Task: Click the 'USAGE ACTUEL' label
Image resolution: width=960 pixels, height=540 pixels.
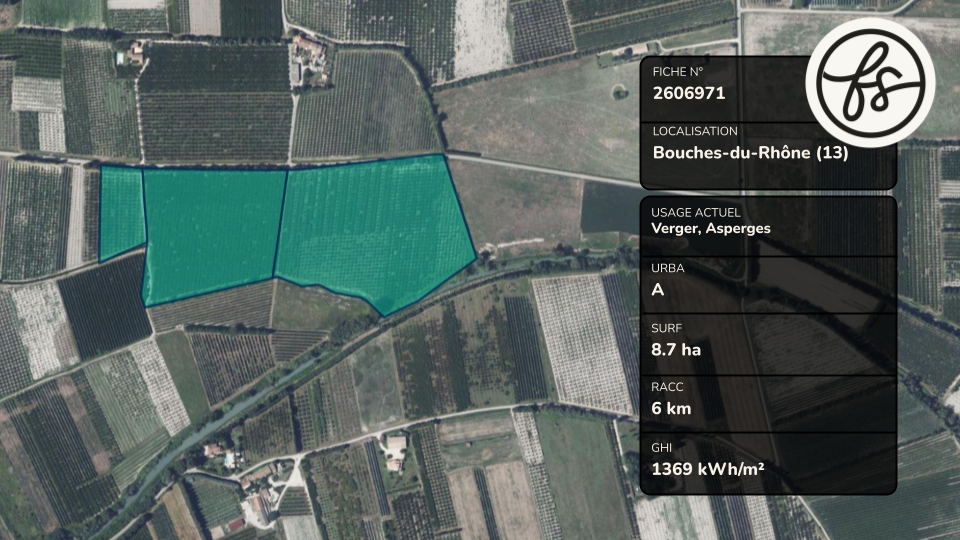Action: tap(696, 212)
